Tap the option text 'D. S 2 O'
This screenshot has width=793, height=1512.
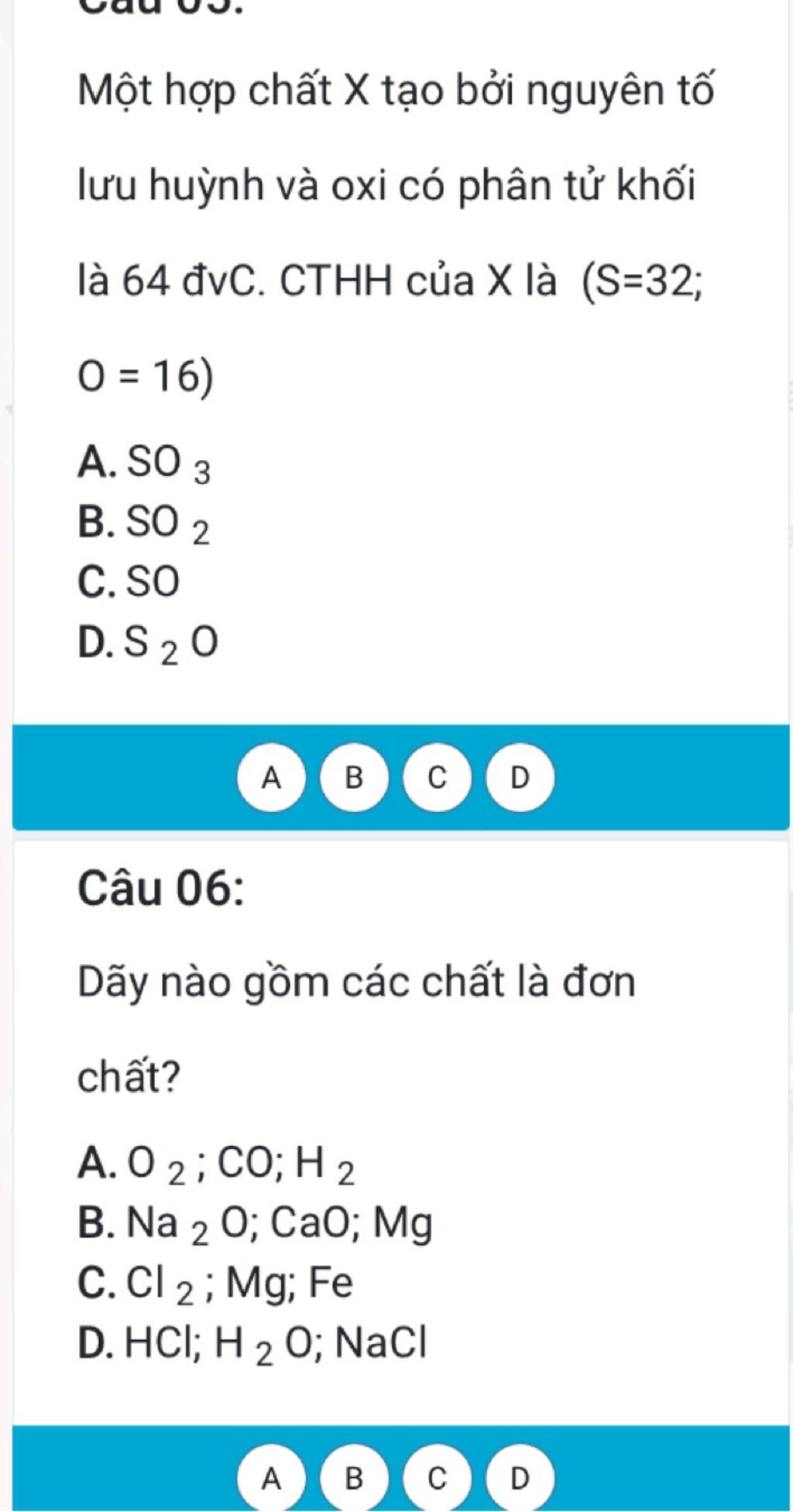[148, 643]
